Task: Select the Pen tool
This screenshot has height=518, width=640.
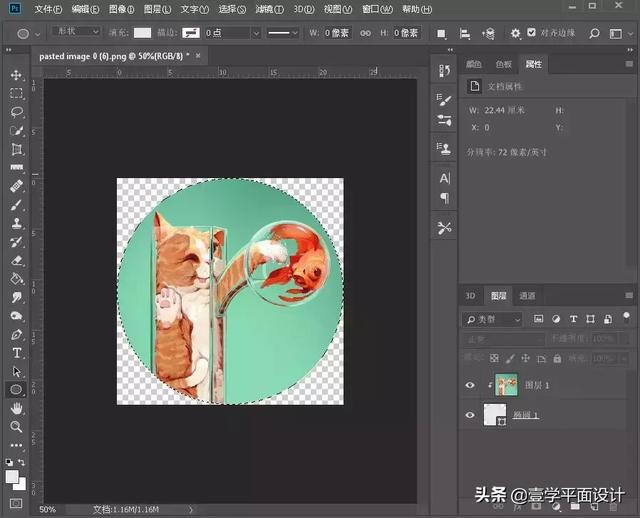Action: tap(16, 335)
